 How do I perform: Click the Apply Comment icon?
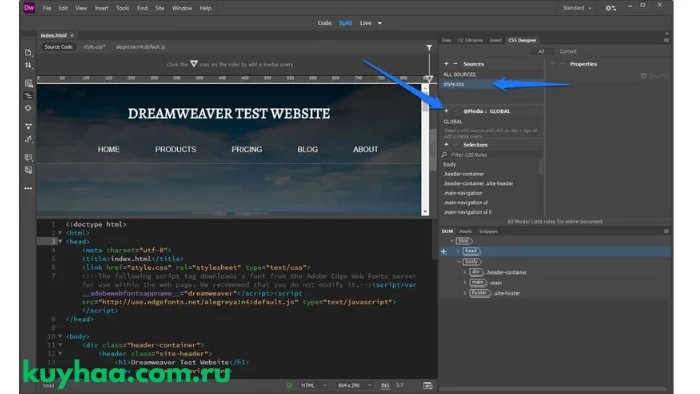click(28, 158)
